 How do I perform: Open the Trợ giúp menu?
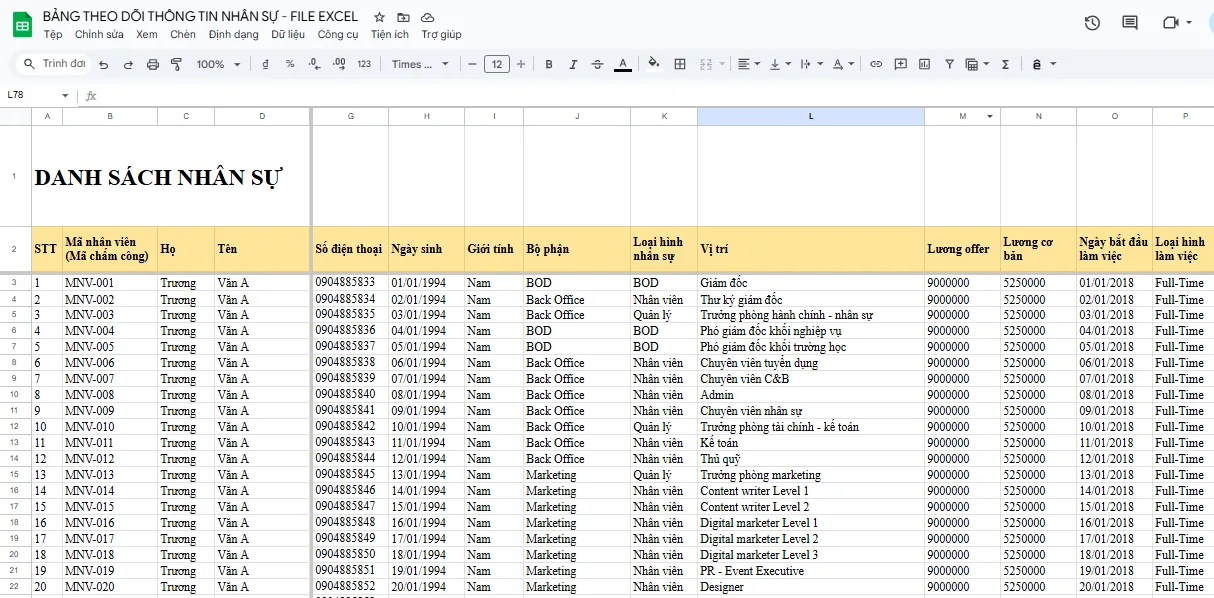pos(441,34)
